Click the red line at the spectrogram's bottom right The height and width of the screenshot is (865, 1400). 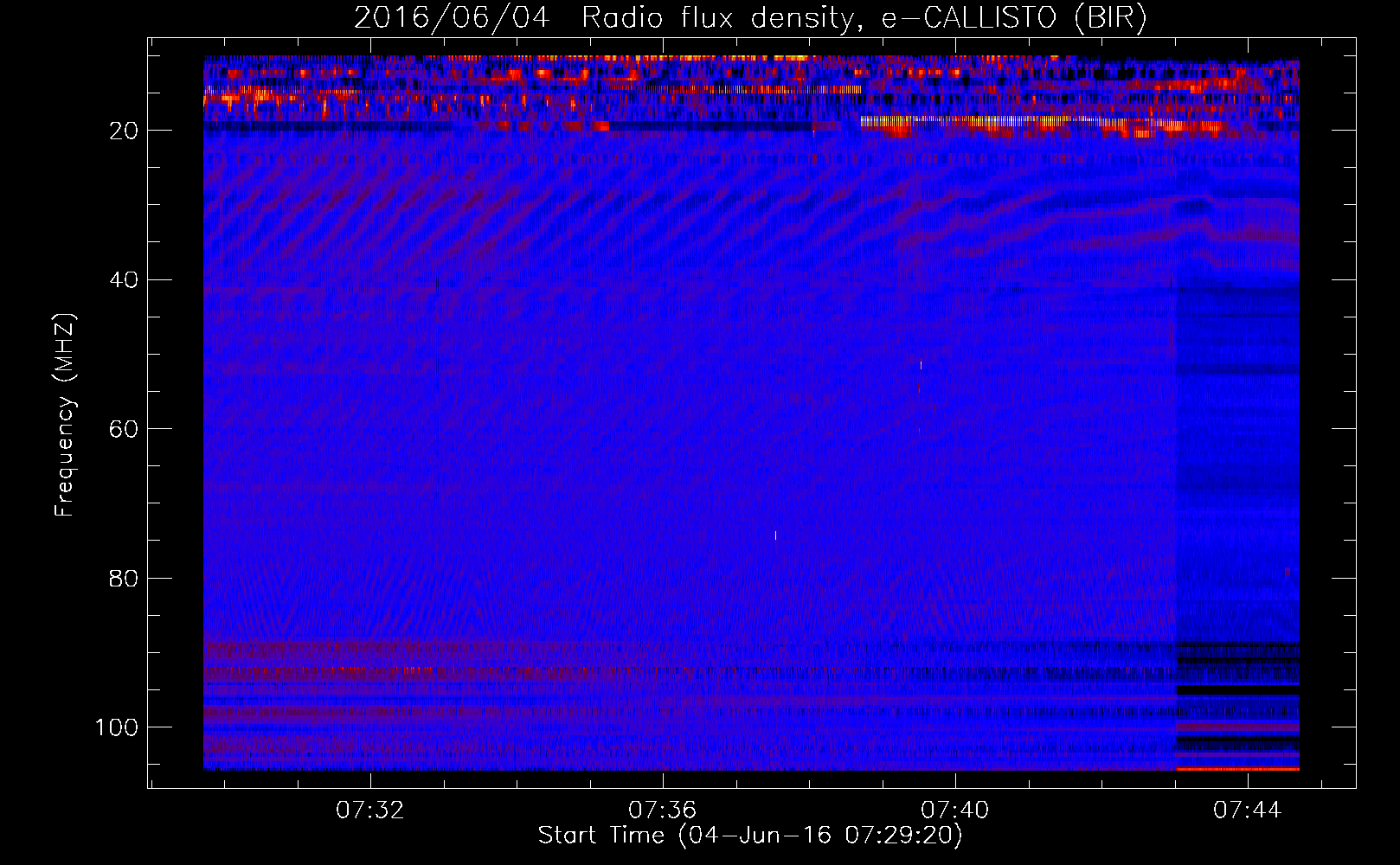[1237, 768]
